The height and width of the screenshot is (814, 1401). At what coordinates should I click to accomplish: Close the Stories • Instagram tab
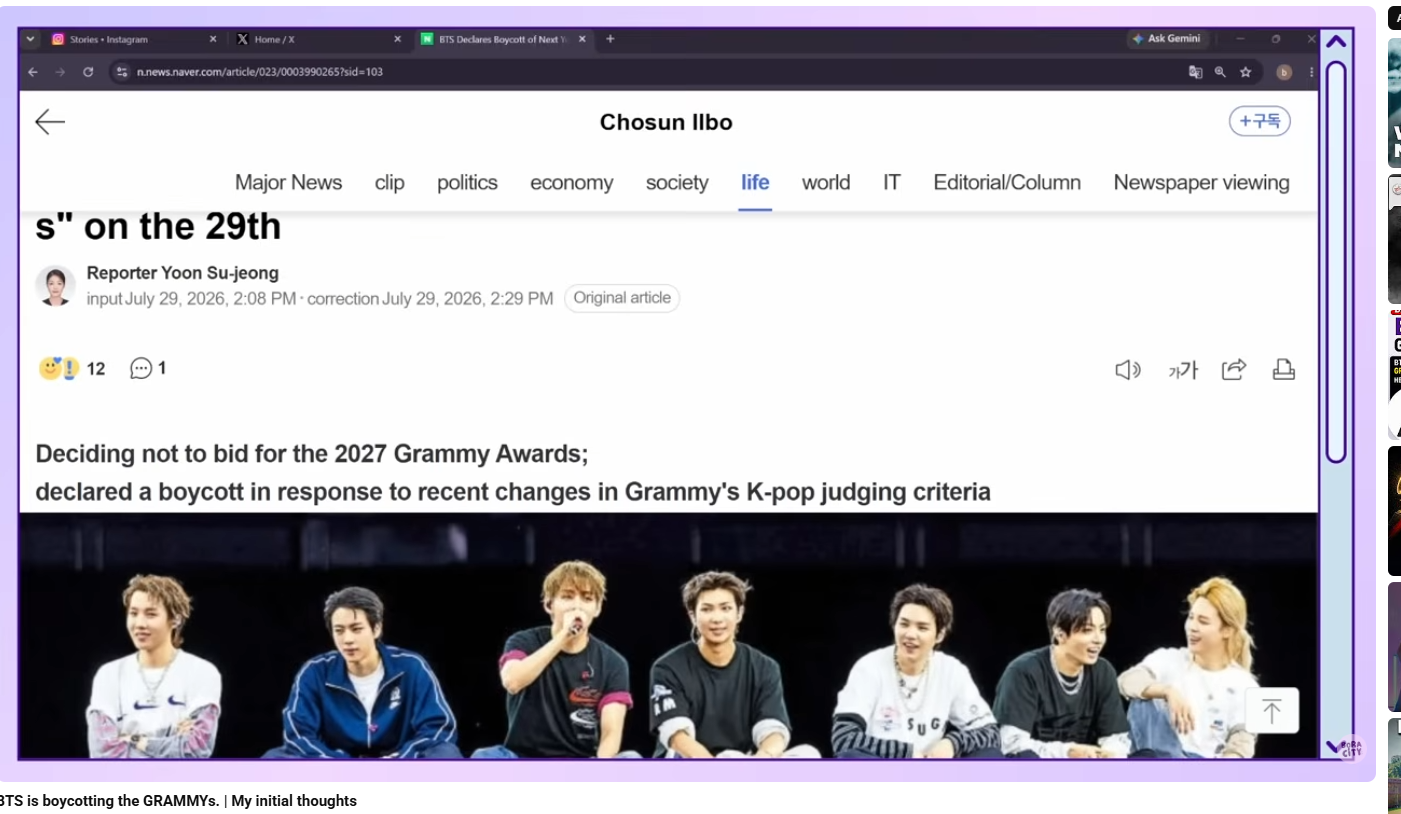212,39
